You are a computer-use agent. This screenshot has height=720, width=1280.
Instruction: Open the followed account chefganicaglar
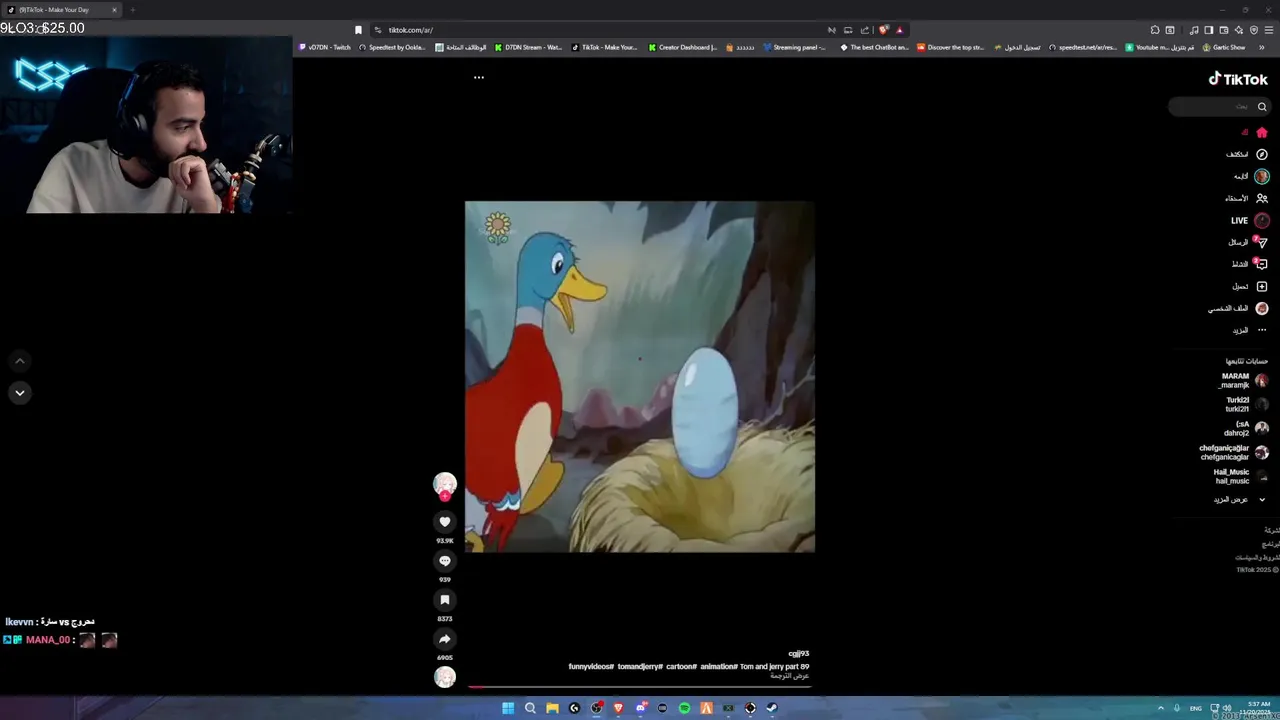(x=1234, y=453)
